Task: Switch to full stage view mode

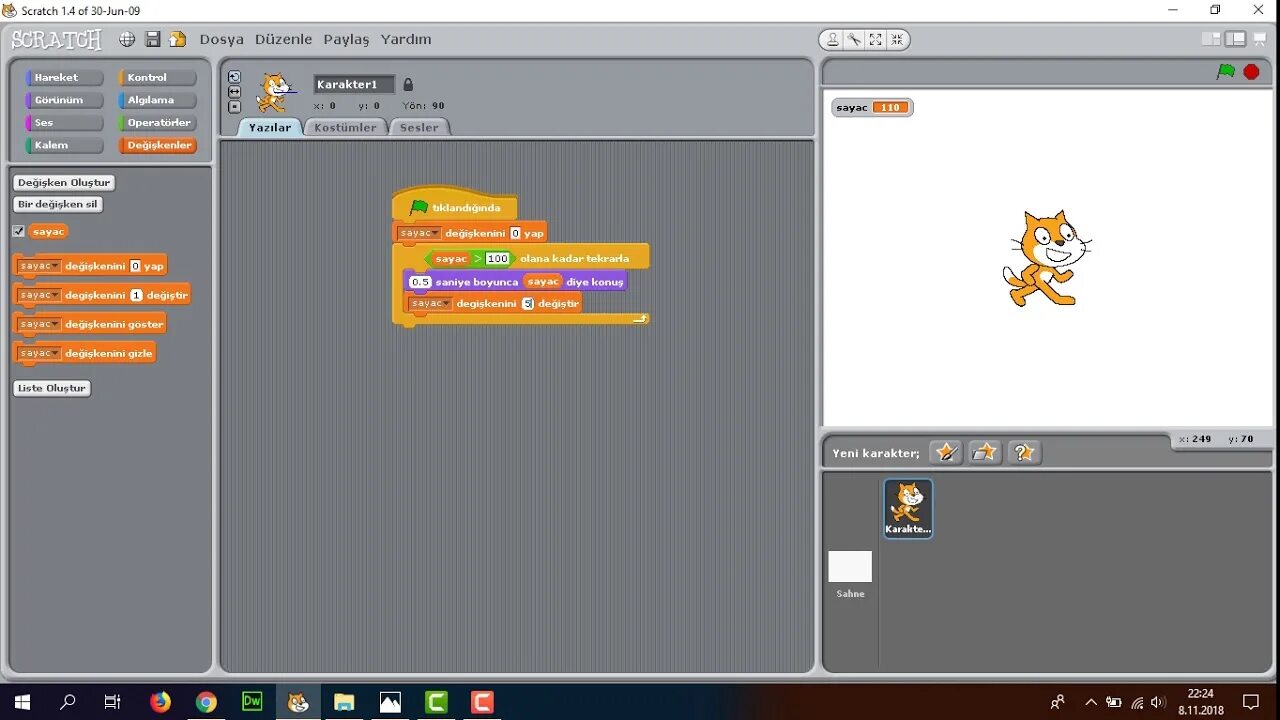Action: coord(1236,39)
